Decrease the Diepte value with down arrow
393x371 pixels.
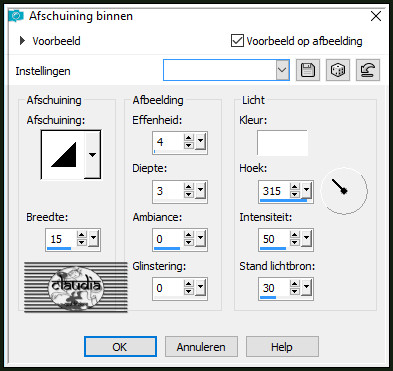pos(189,194)
